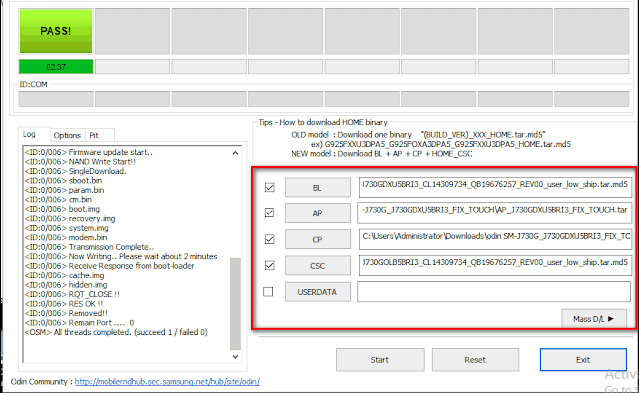Click the ID:COM group label

(x=33, y=84)
